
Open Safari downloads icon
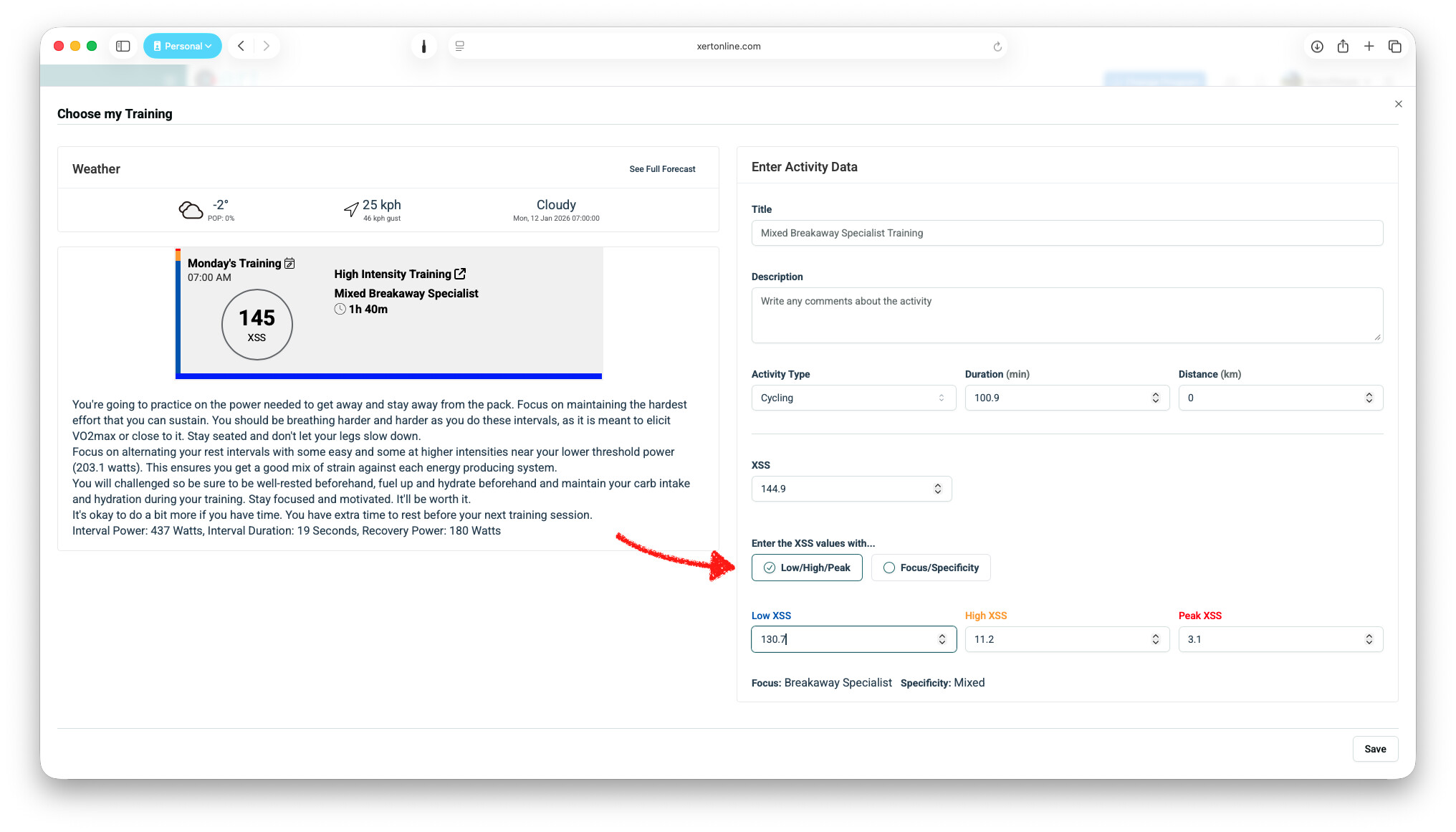click(x=1317, y=46)
